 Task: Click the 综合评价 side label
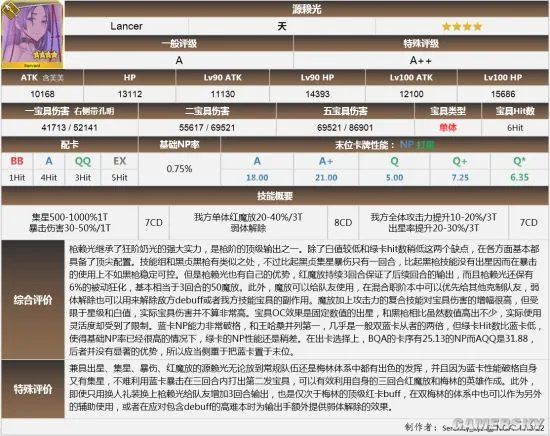pyautogui.click(x=33, y=300)
